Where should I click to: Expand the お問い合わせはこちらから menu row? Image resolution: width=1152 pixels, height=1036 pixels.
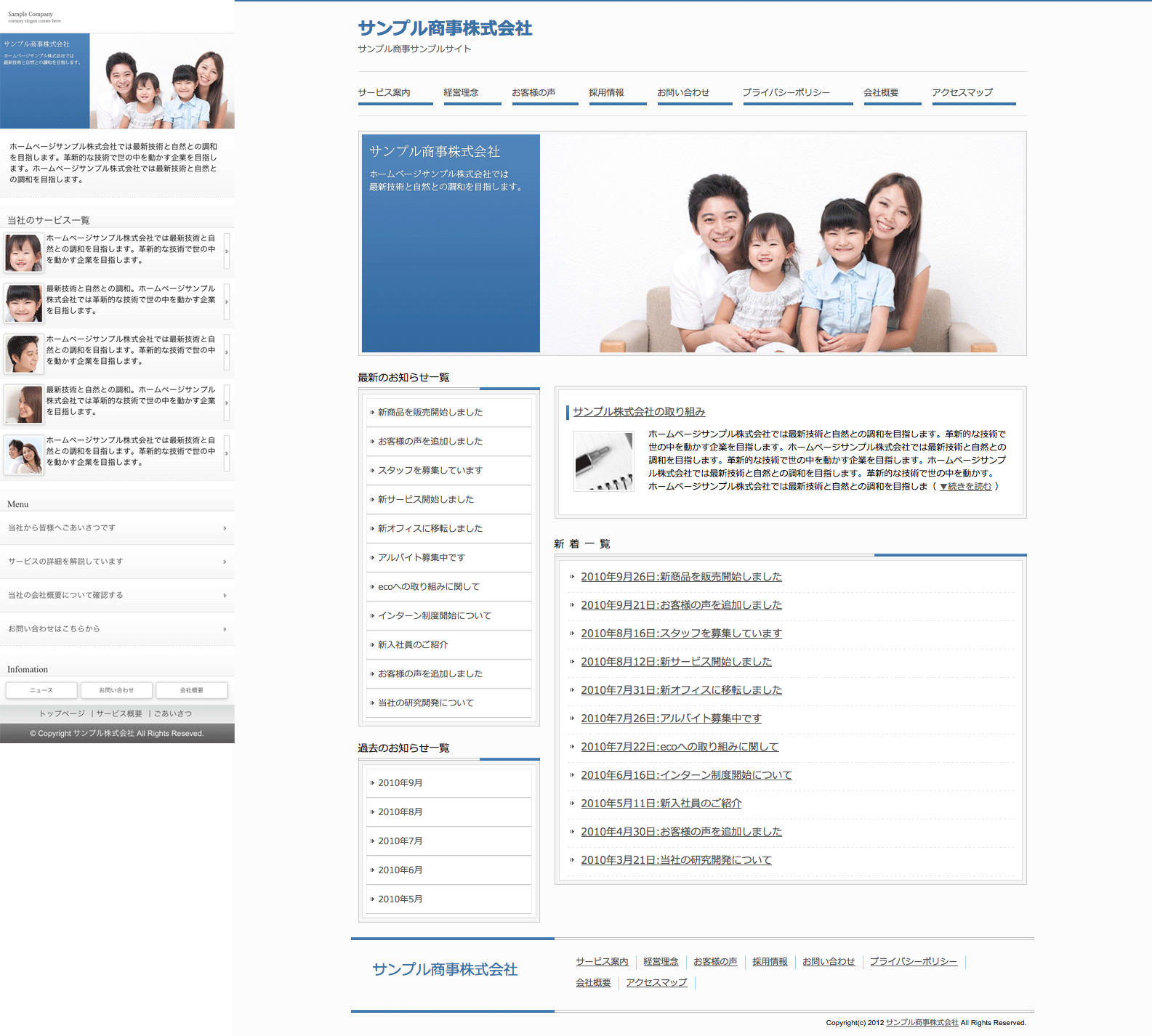117,629
